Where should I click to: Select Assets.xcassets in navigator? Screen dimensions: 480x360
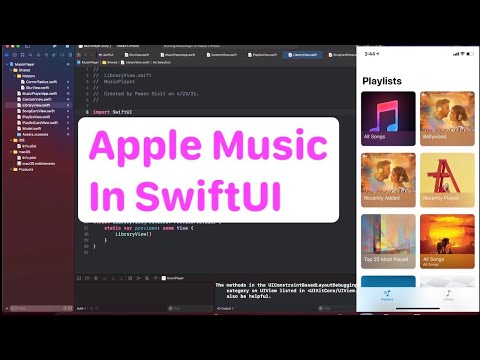coord(33,134)
